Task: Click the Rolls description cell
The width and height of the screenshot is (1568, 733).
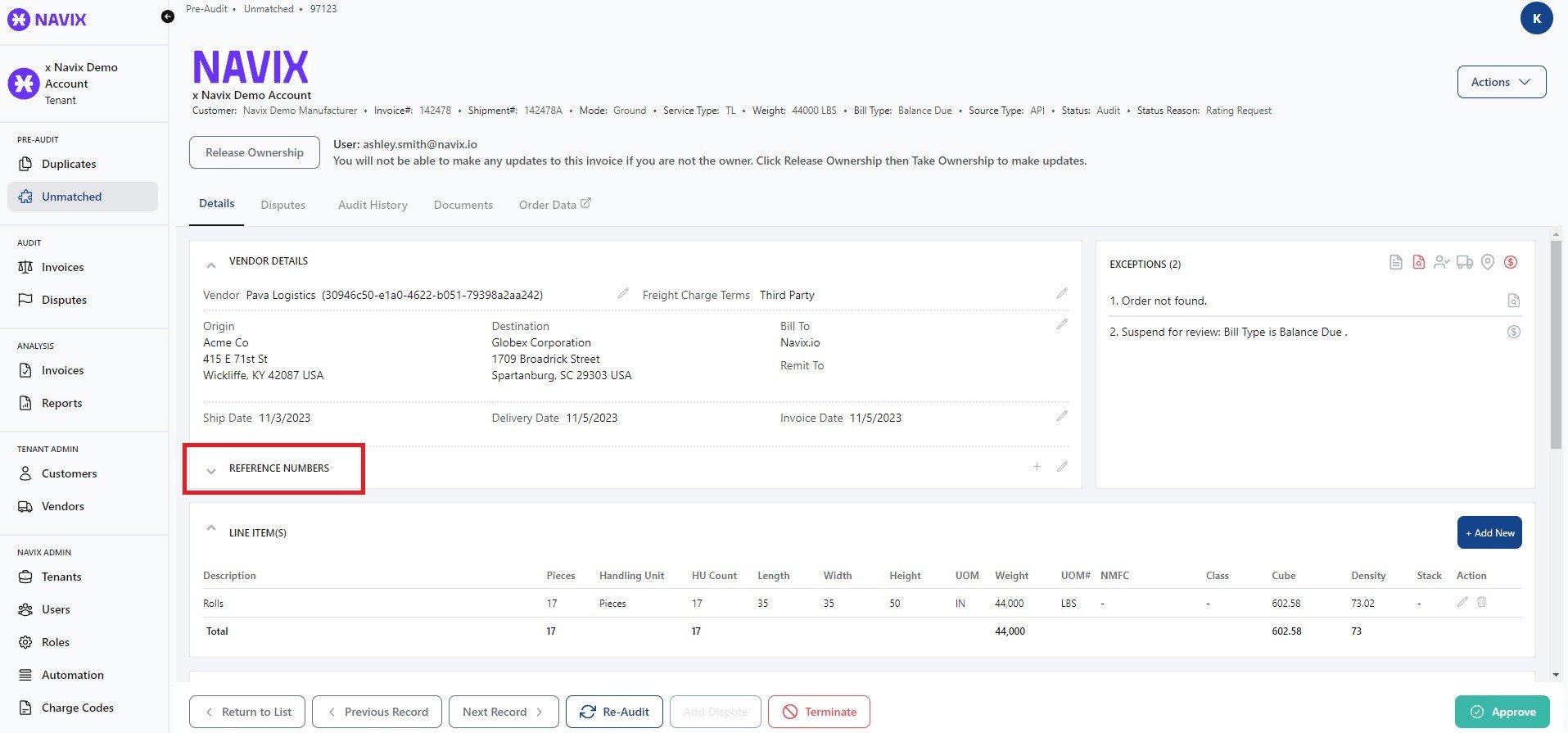Action: [x=213, y=603]
